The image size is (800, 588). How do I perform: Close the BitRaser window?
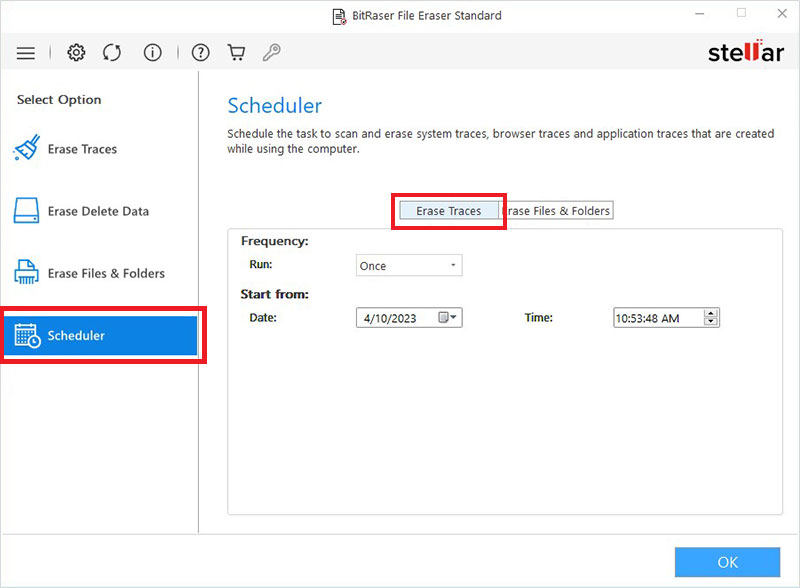[782, 14]
